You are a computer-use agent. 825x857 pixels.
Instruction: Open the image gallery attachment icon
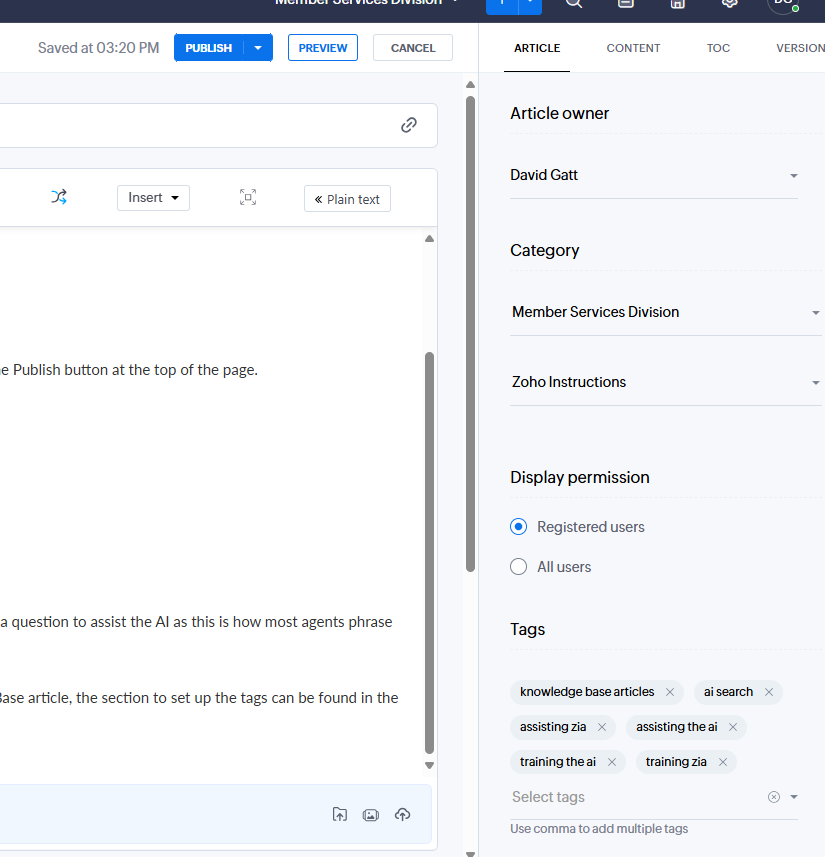pos(371,814)
